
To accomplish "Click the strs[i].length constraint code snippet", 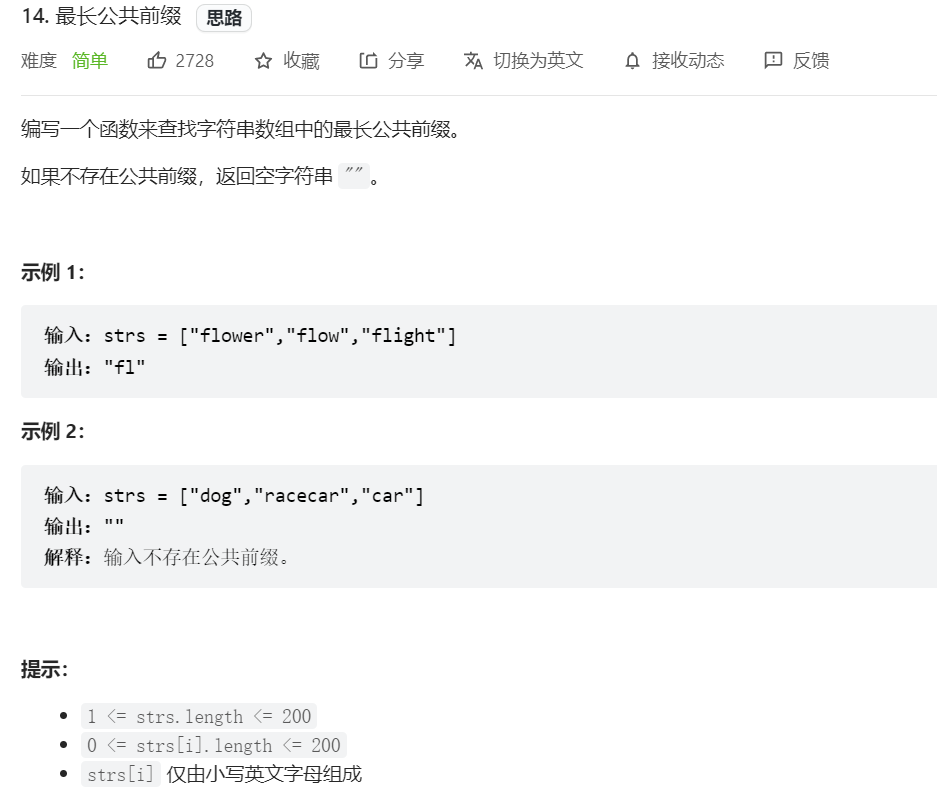I will pos(214,745).
